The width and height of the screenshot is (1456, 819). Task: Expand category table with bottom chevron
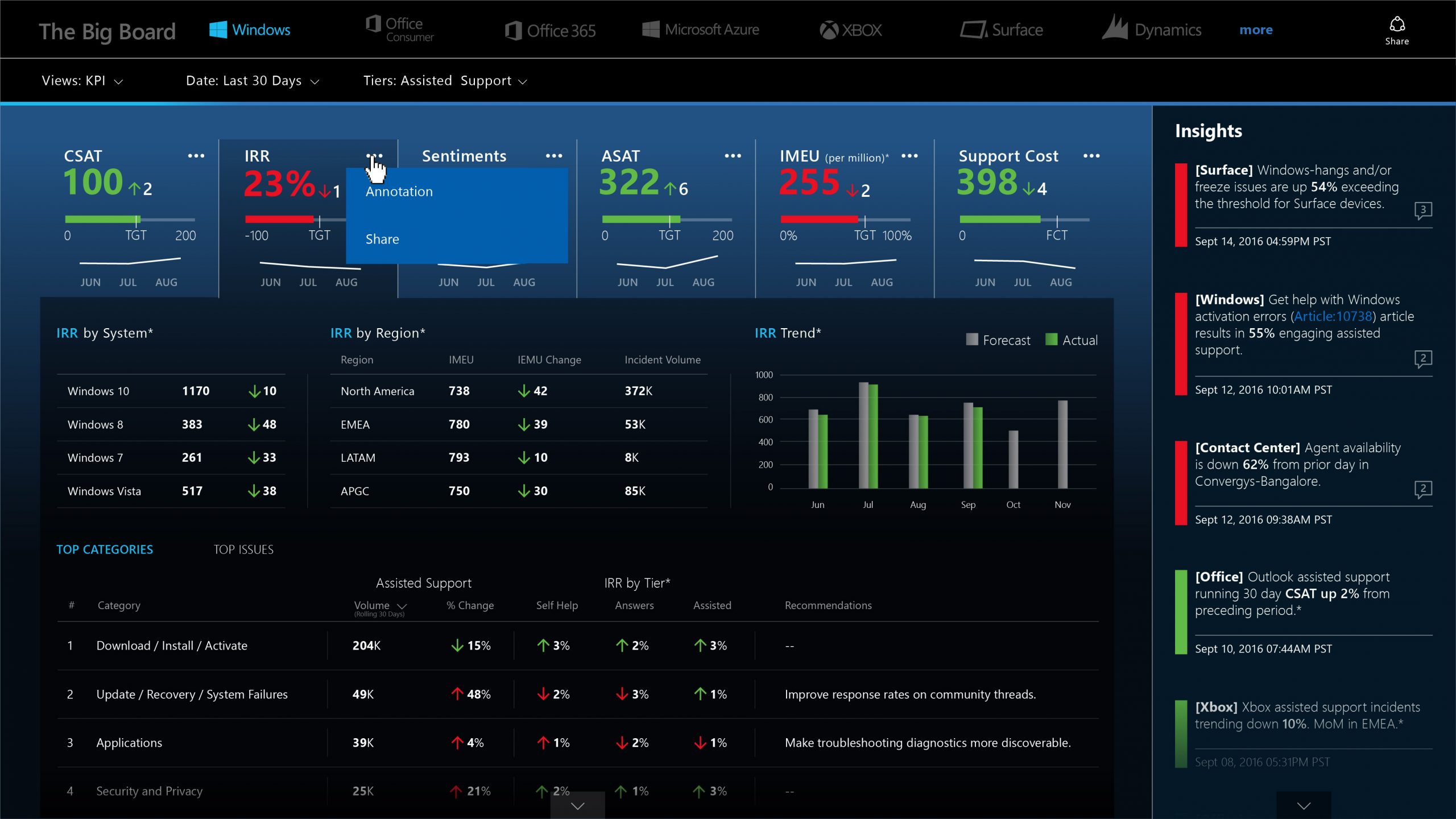(x=577, y=805)
